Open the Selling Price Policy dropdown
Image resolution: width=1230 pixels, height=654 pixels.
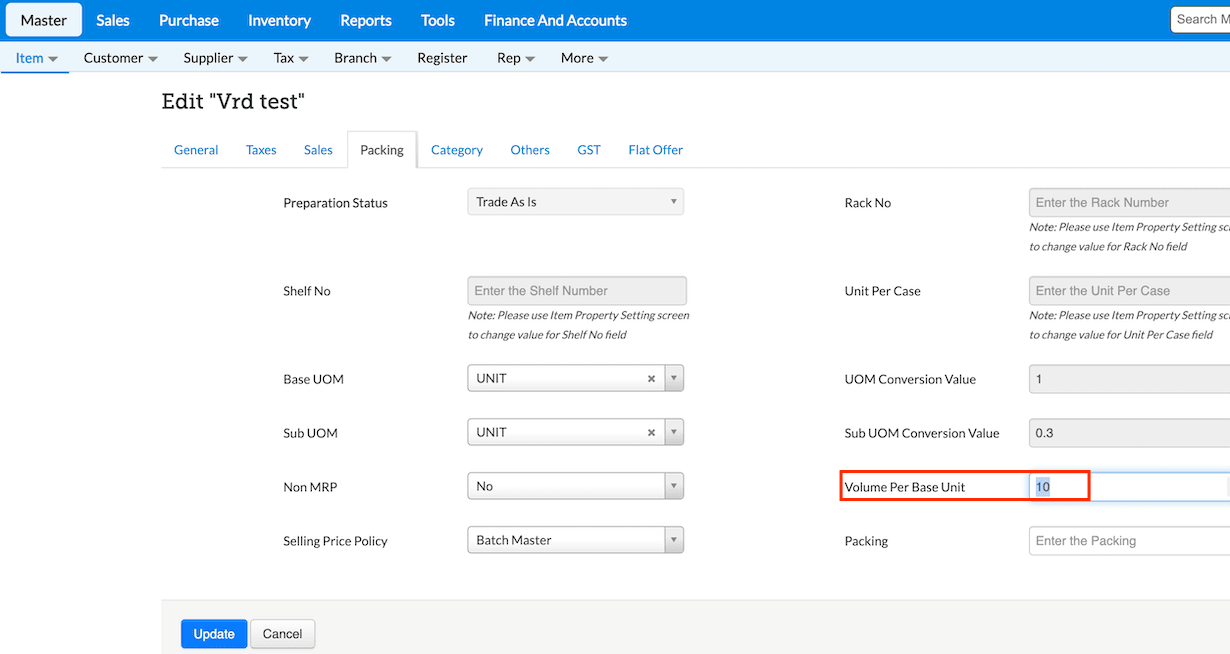click(575, 540)
